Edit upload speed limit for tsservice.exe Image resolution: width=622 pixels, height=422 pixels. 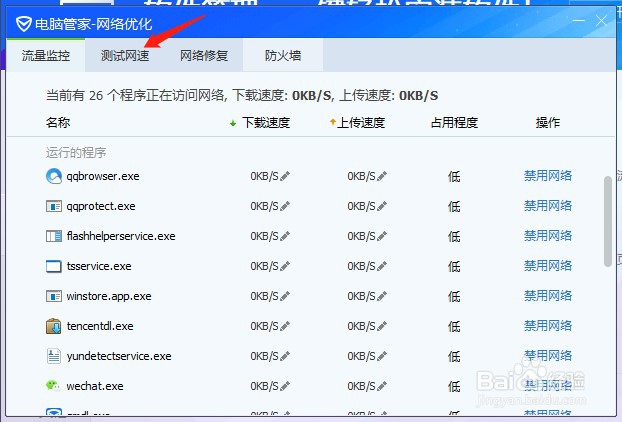point(382,266)
